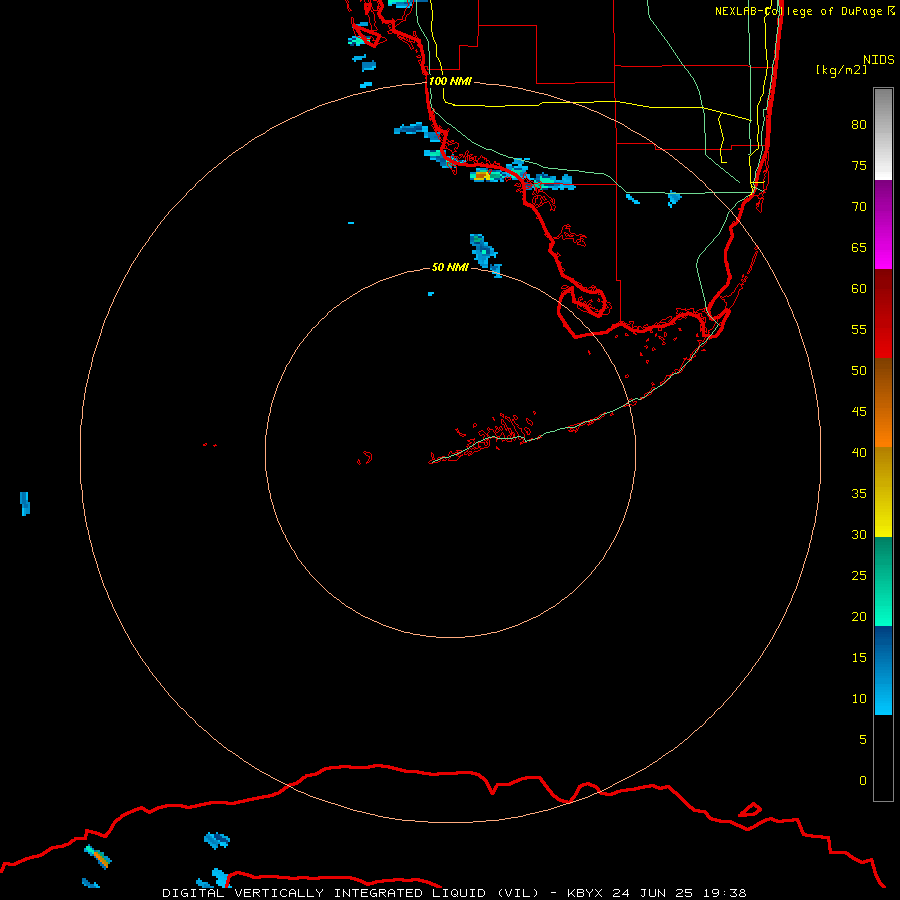The height and width of the screenshot is (900, 900).
Task: Click the 75 value on the color scale
Action: coord(859,166)
